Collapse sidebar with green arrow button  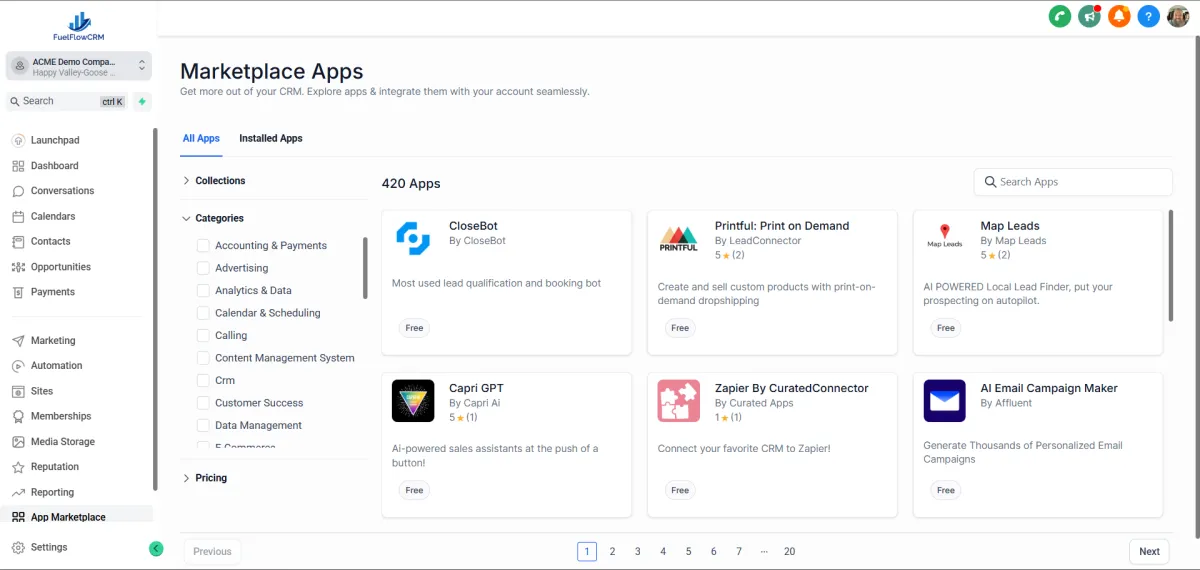[x=156, y=548]
